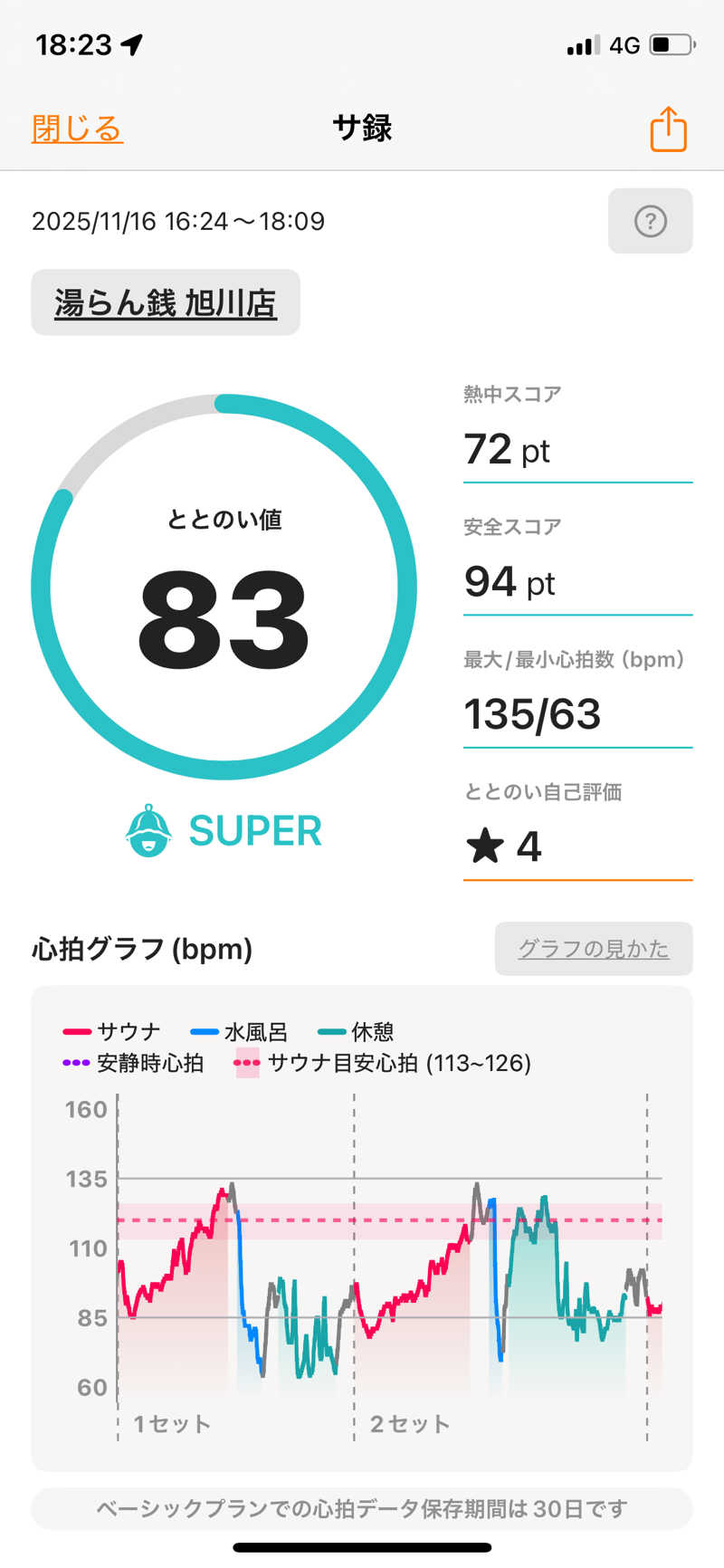Tap the battery indicator icon
The image size is (724, 1568).
(x=672, y=44)
